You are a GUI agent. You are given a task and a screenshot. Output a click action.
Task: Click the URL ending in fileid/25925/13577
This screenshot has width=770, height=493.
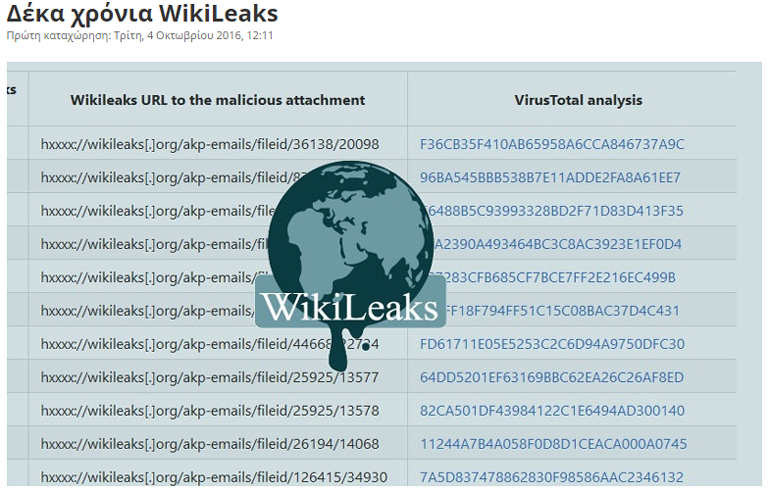pos(210,377)
